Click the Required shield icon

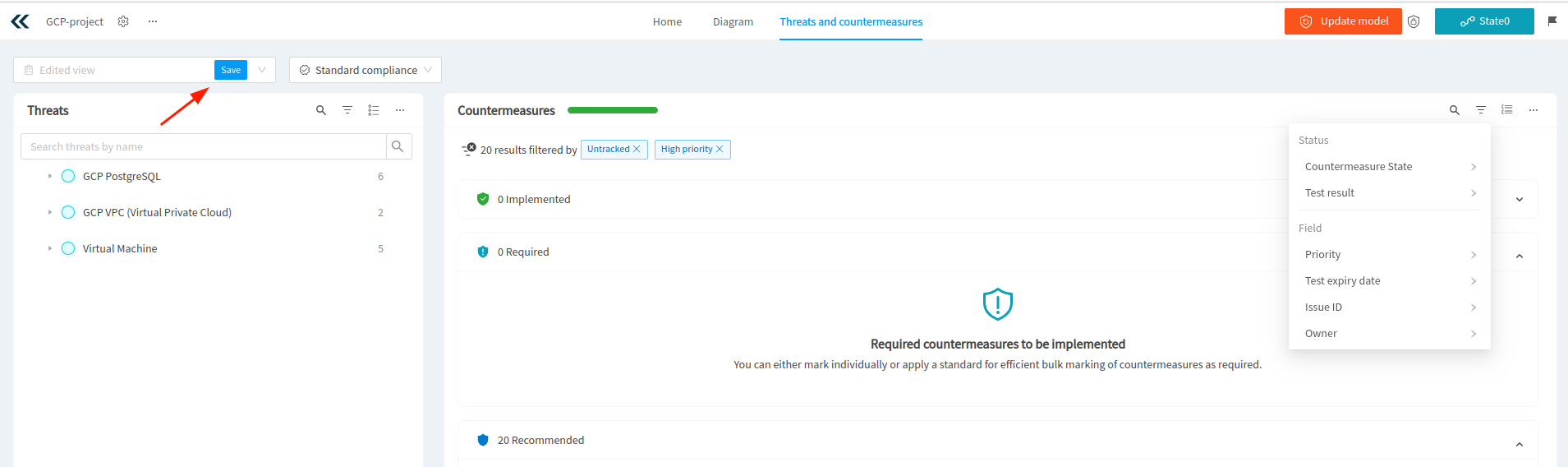(x=483, y=252)
